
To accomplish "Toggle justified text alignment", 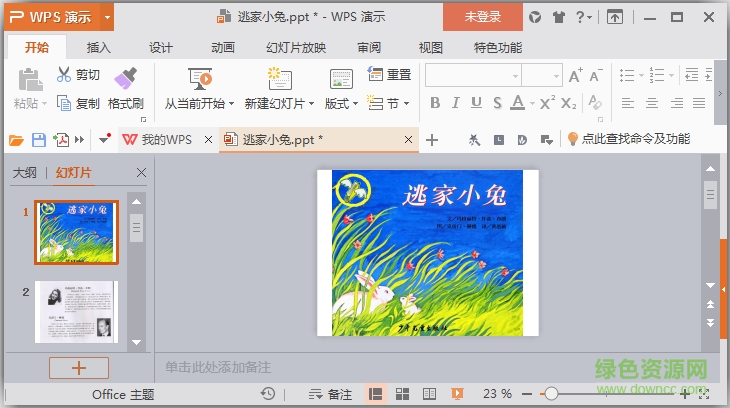I will [x=699, y=103].
